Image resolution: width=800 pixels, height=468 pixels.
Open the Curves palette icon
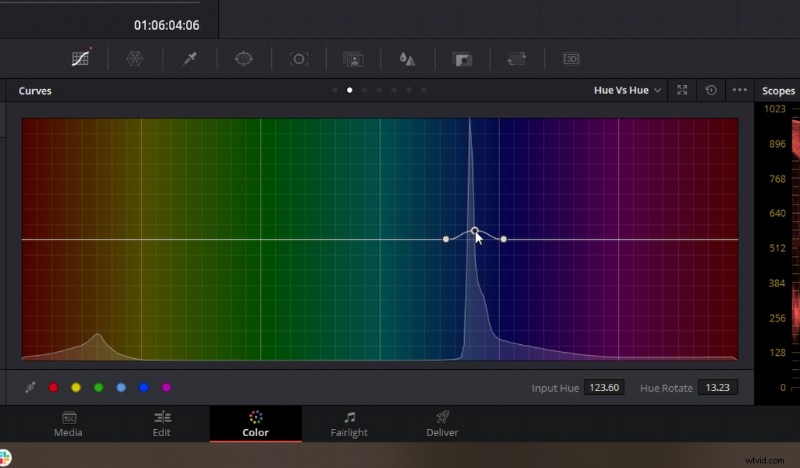[x=81, y=59]
